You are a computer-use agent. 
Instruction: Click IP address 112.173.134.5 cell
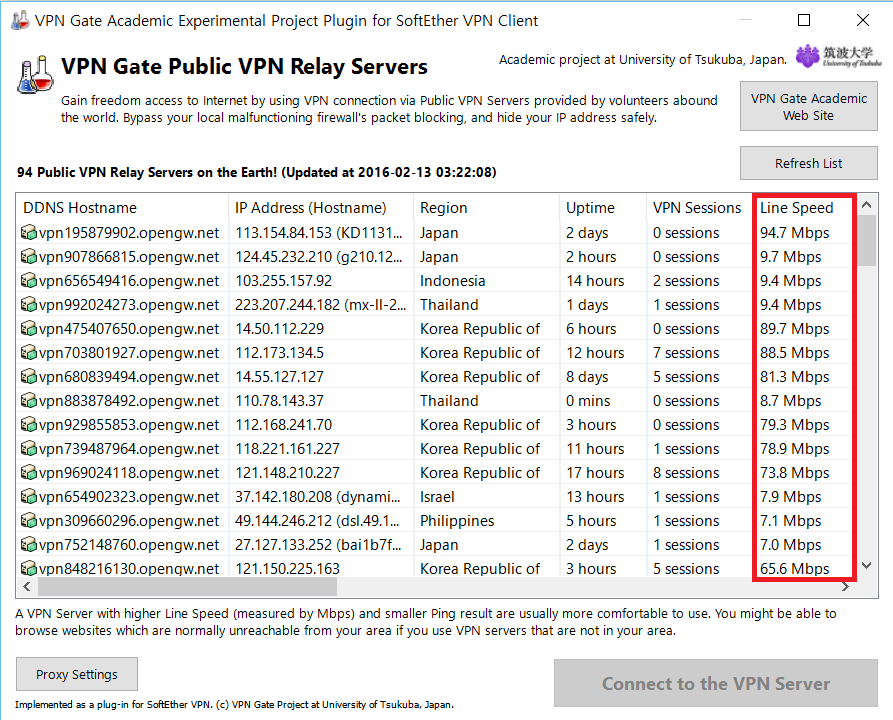pos(280,352)
